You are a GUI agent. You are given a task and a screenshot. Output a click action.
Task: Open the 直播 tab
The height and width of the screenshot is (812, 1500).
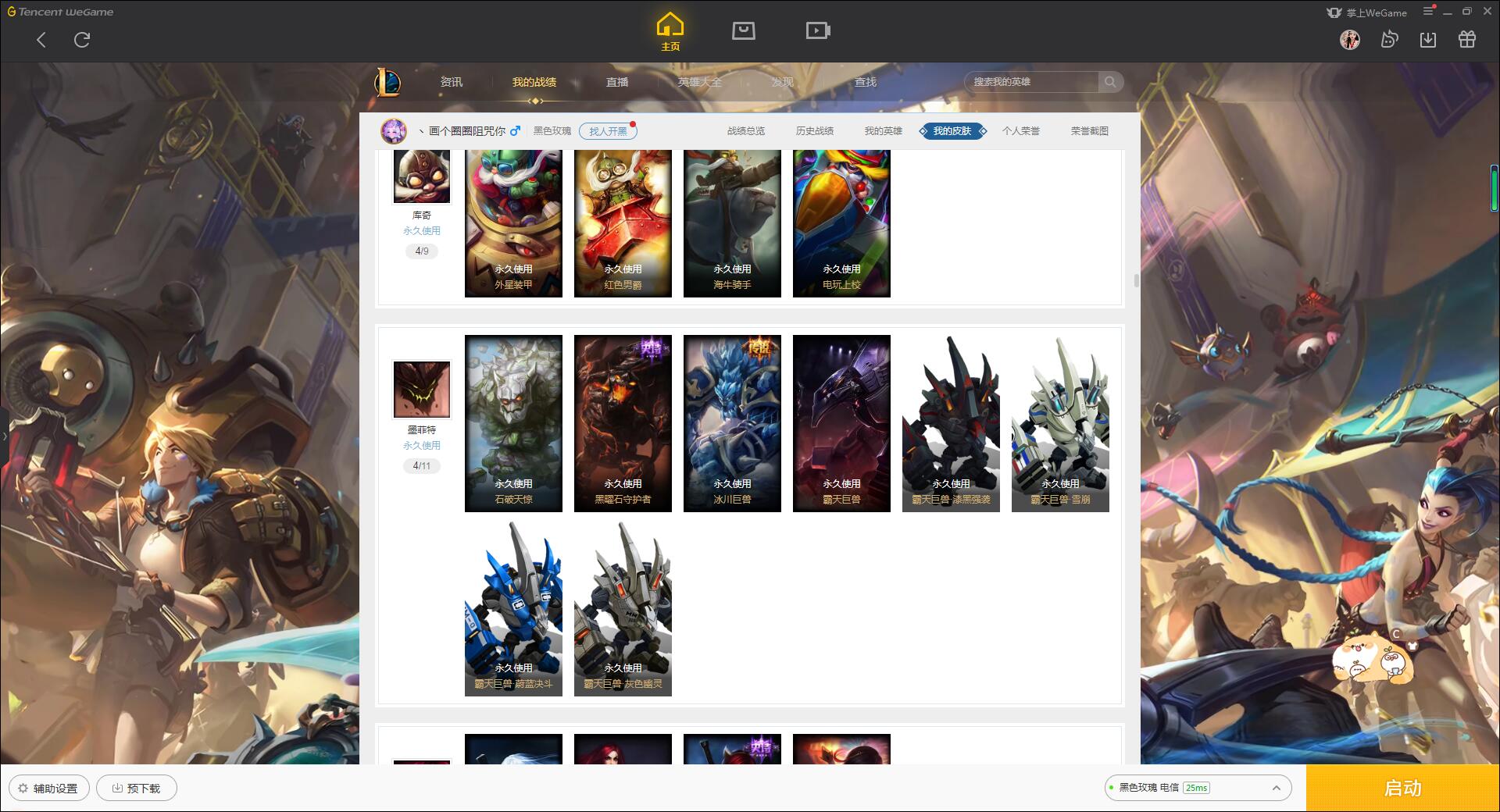tap(617, 82)
